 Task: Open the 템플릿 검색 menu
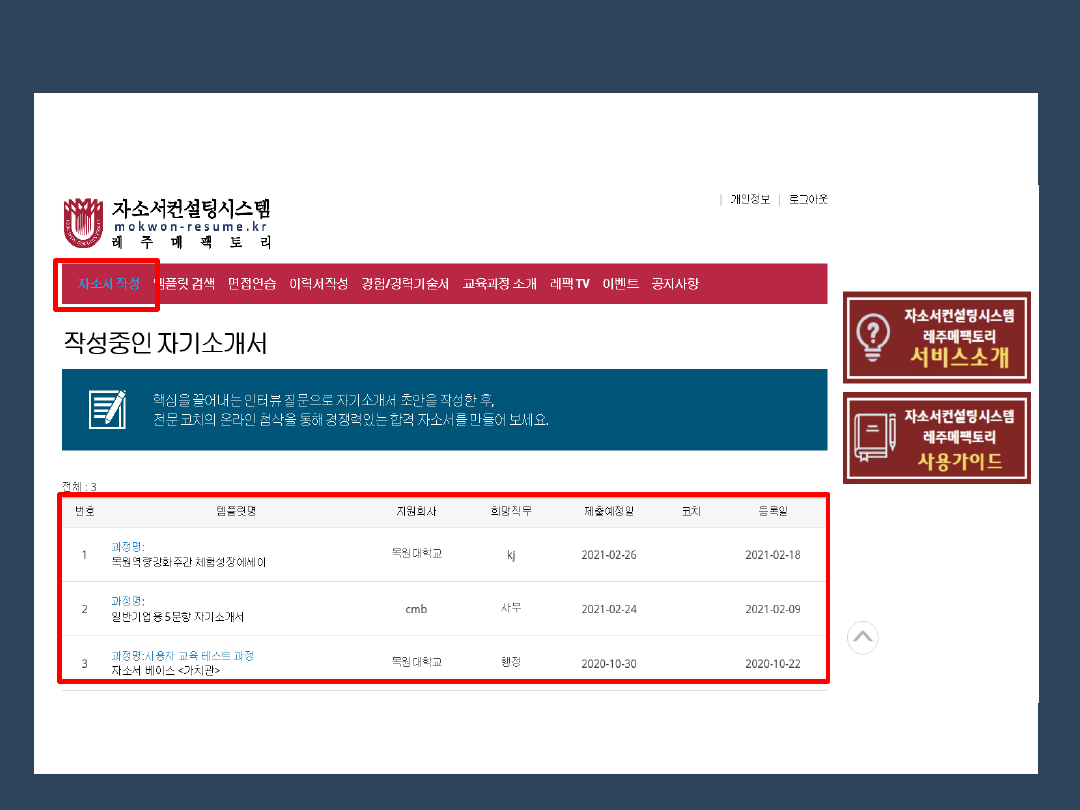[x=184, y=284]
